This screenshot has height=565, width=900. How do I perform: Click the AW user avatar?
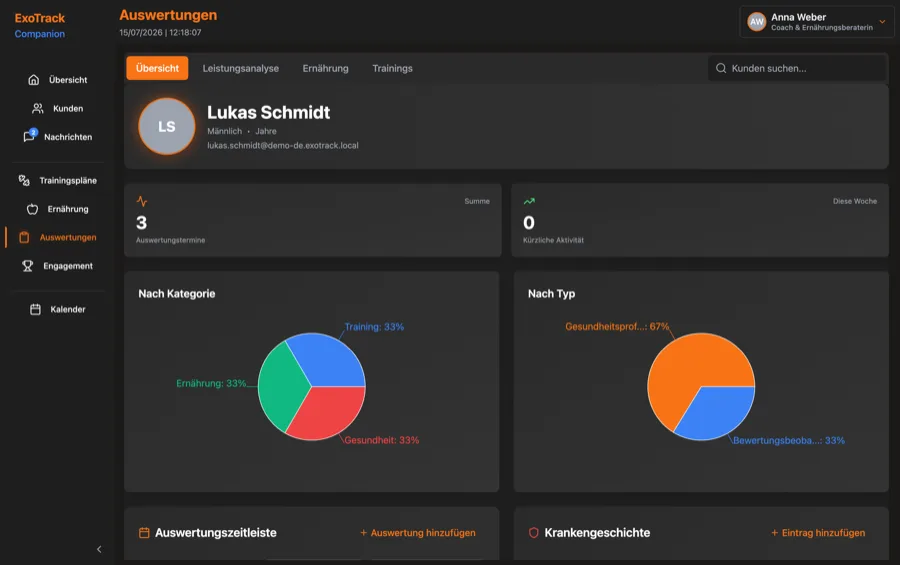point(757,22)
